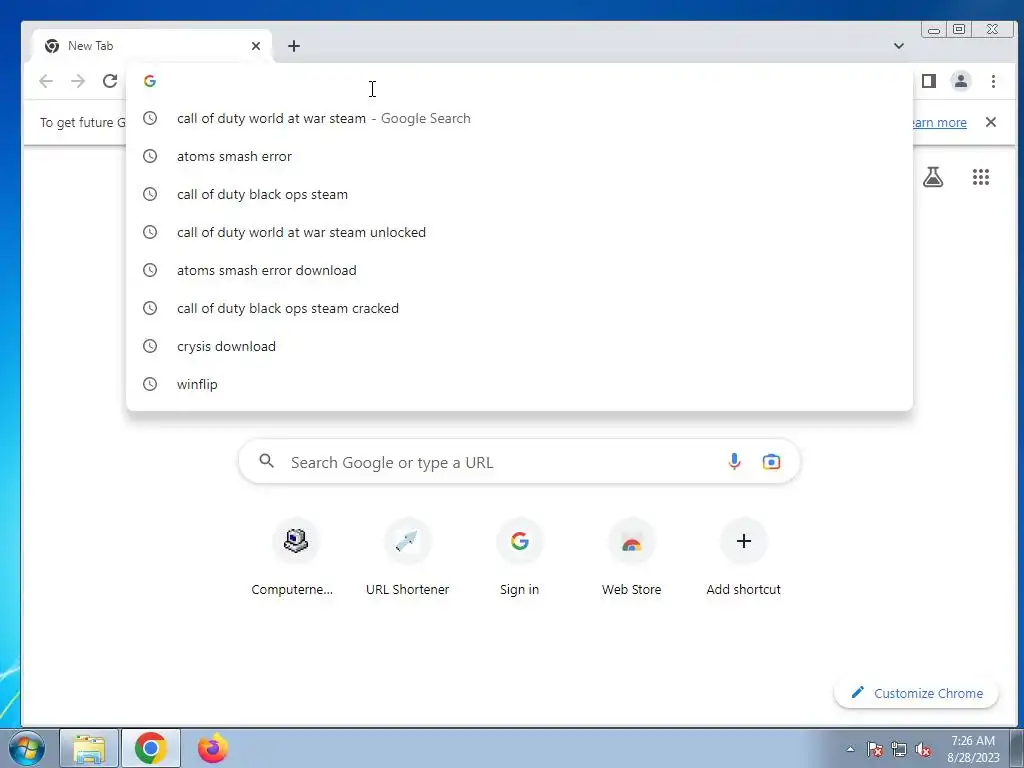The image size is (1024, 768).
Task: Pick 'call of duty world at war steam unlocked'
Action: (519, 232)
